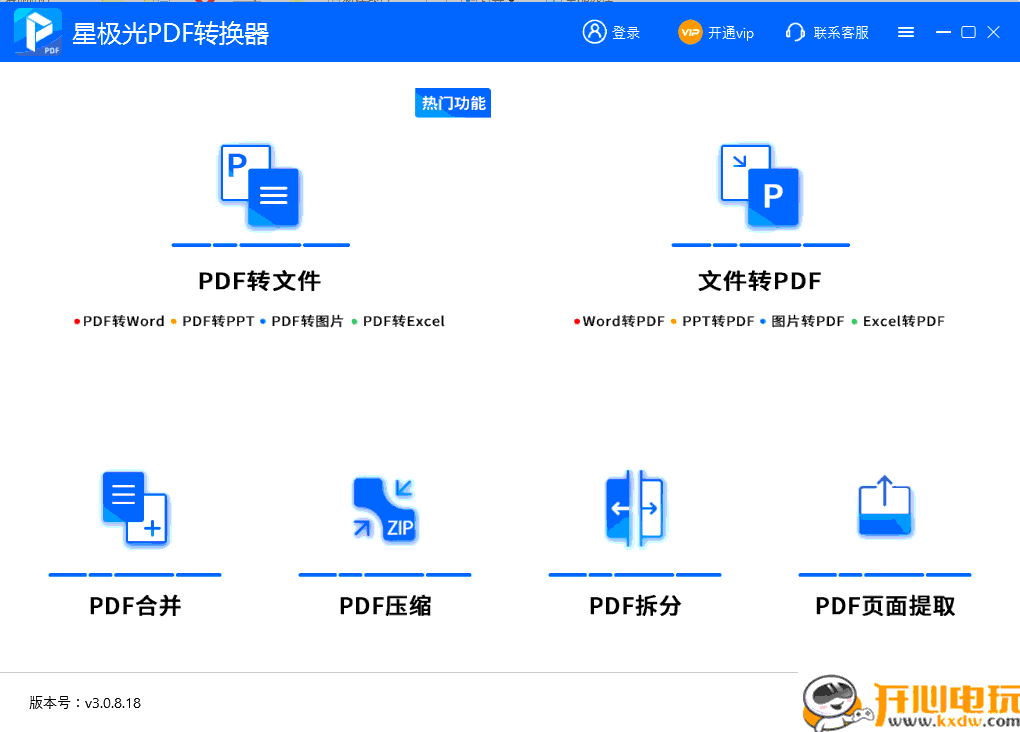
Task: Select Excel转PDF conversion option
Action: 904,321
